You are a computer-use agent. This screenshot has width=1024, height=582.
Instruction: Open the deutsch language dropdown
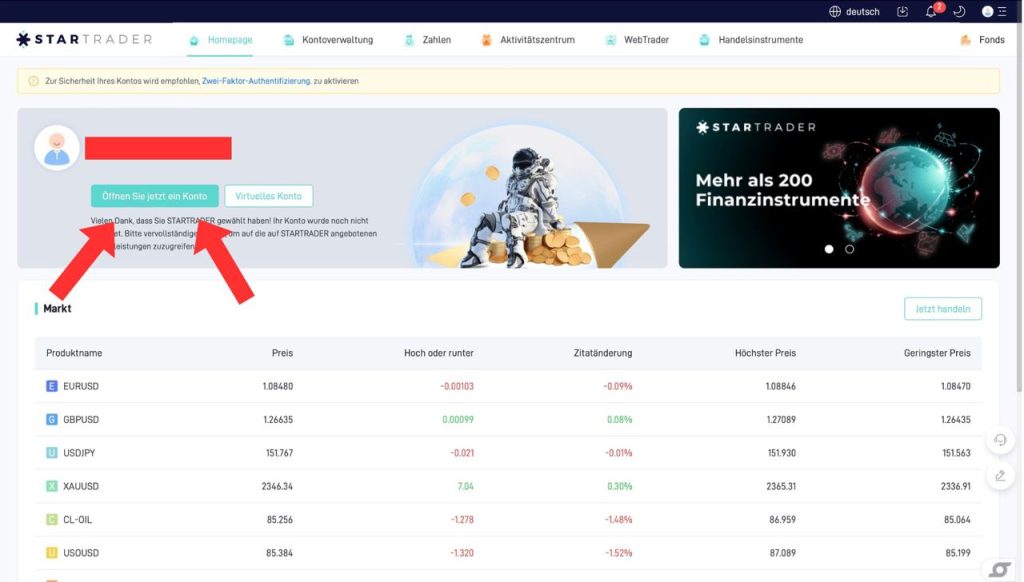[854, 12]
